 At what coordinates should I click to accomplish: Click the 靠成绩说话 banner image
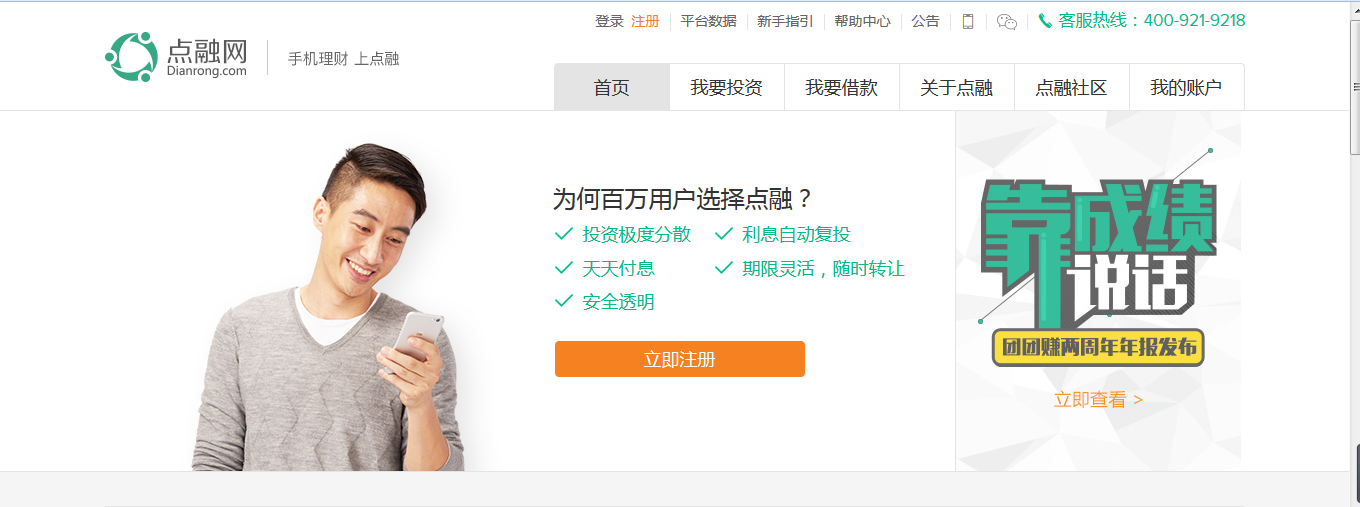coord(1098,270)
